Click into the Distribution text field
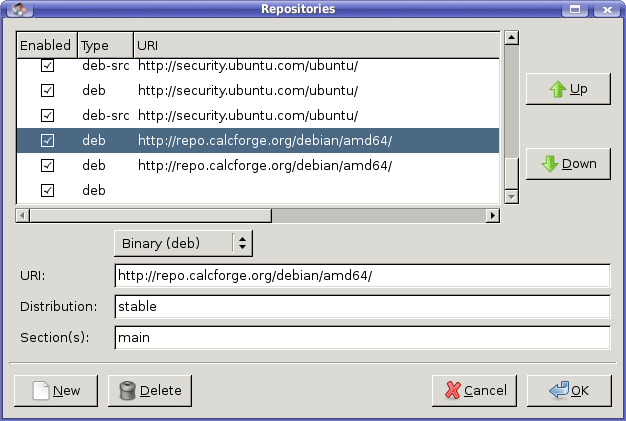This screenshot has width=626, height=421. pyautogui.click(x=362, y=306)
